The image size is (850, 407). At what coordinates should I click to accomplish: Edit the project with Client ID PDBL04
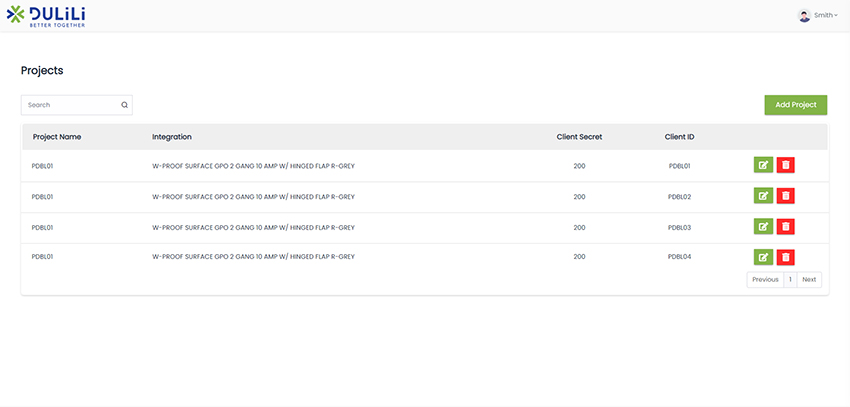pyautogui.click(x=763, y=257)
